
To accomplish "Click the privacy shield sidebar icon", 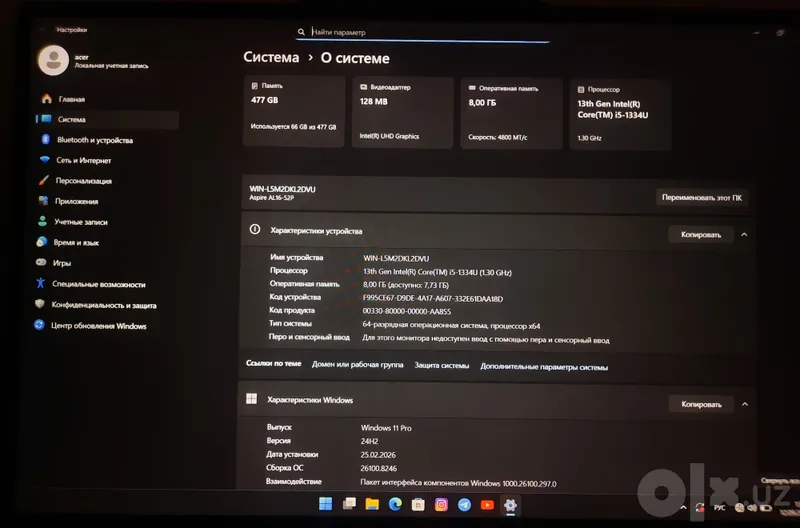I will [40, 304].
